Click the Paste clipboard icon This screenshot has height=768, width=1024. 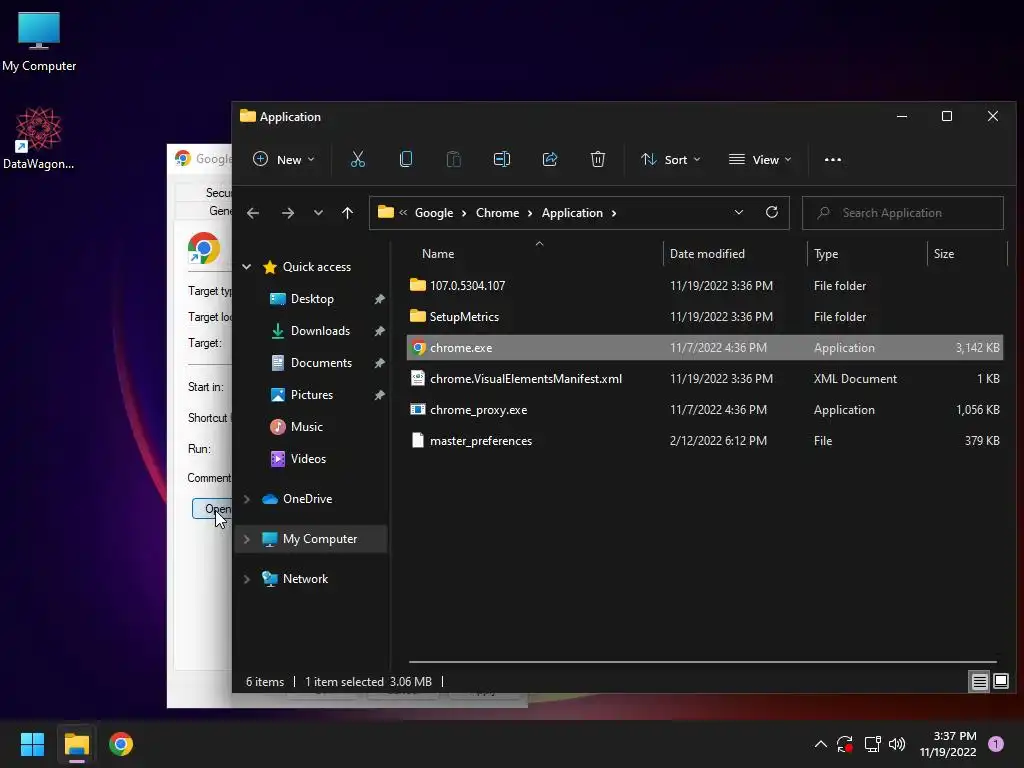[x=453, y=159]
